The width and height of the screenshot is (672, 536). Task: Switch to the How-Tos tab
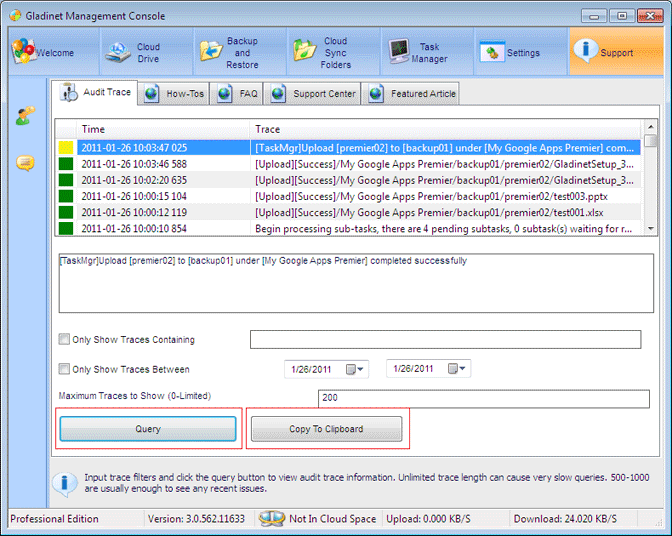tap(174, 93)
